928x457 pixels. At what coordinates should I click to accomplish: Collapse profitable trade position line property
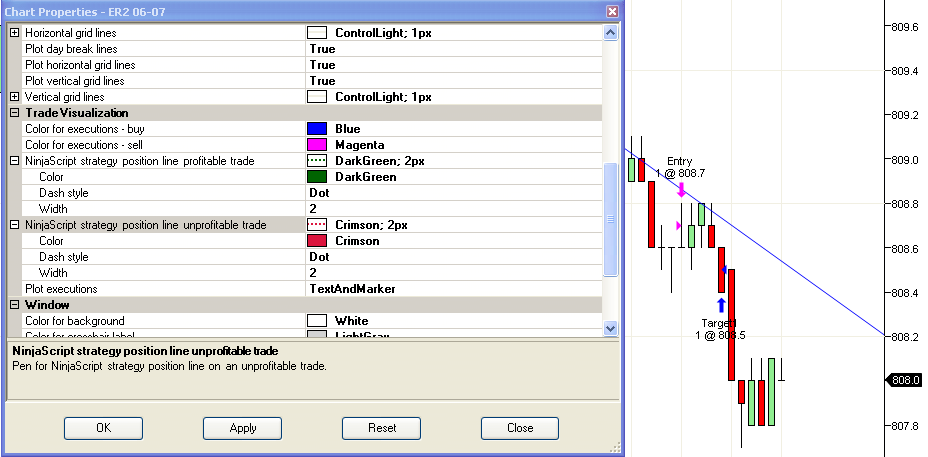point(15,161)
